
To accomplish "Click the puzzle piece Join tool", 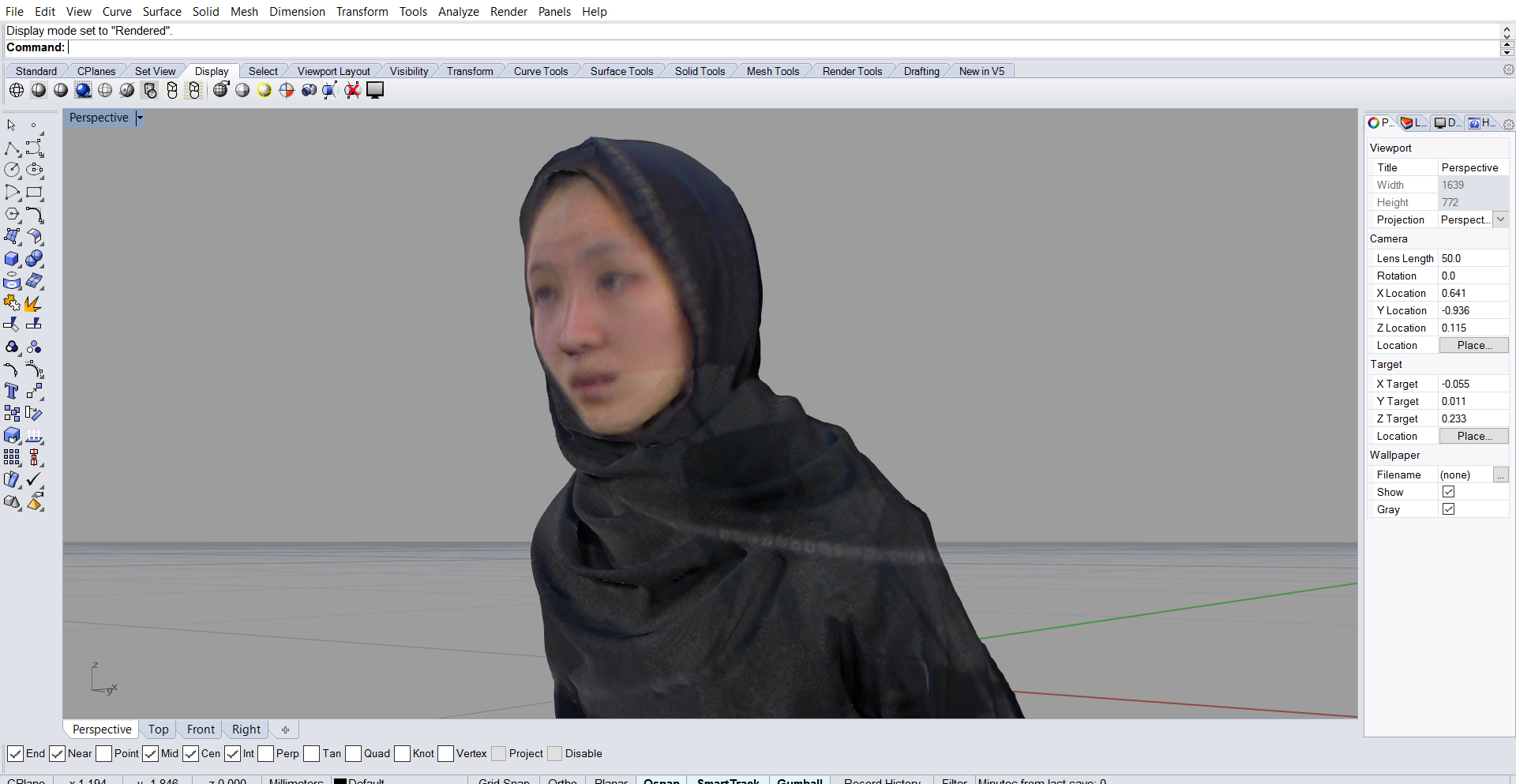I will 12,303.
